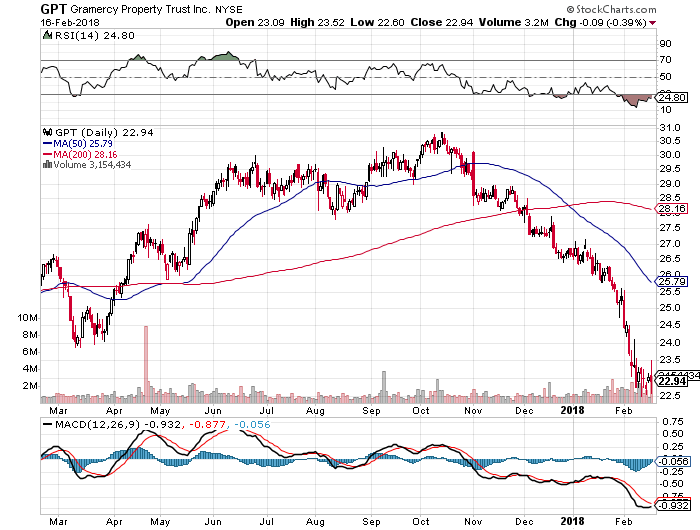
Task: Click the 22.94 last price tag
Action: (x=671, y=381)
